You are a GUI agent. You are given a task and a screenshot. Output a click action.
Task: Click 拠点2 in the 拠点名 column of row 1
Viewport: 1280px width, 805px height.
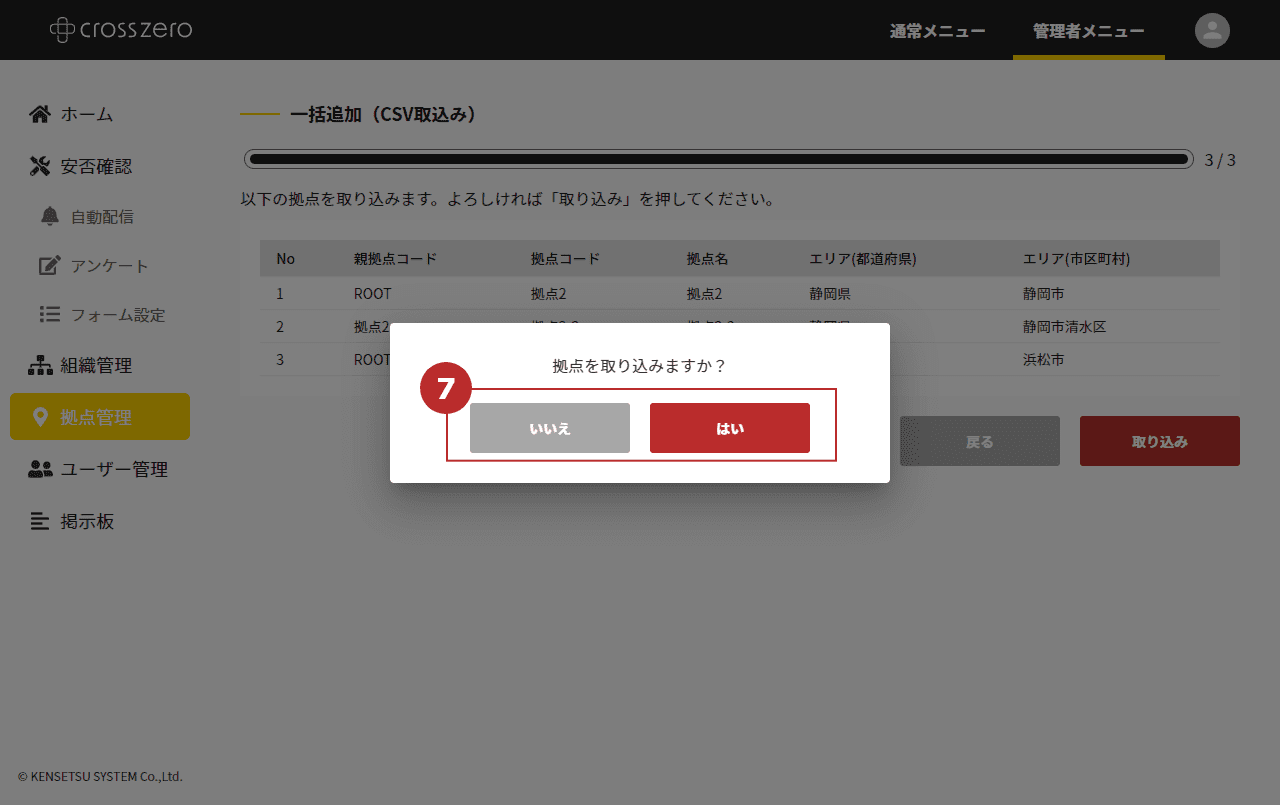pyautogui.click(x=704, y=294)
